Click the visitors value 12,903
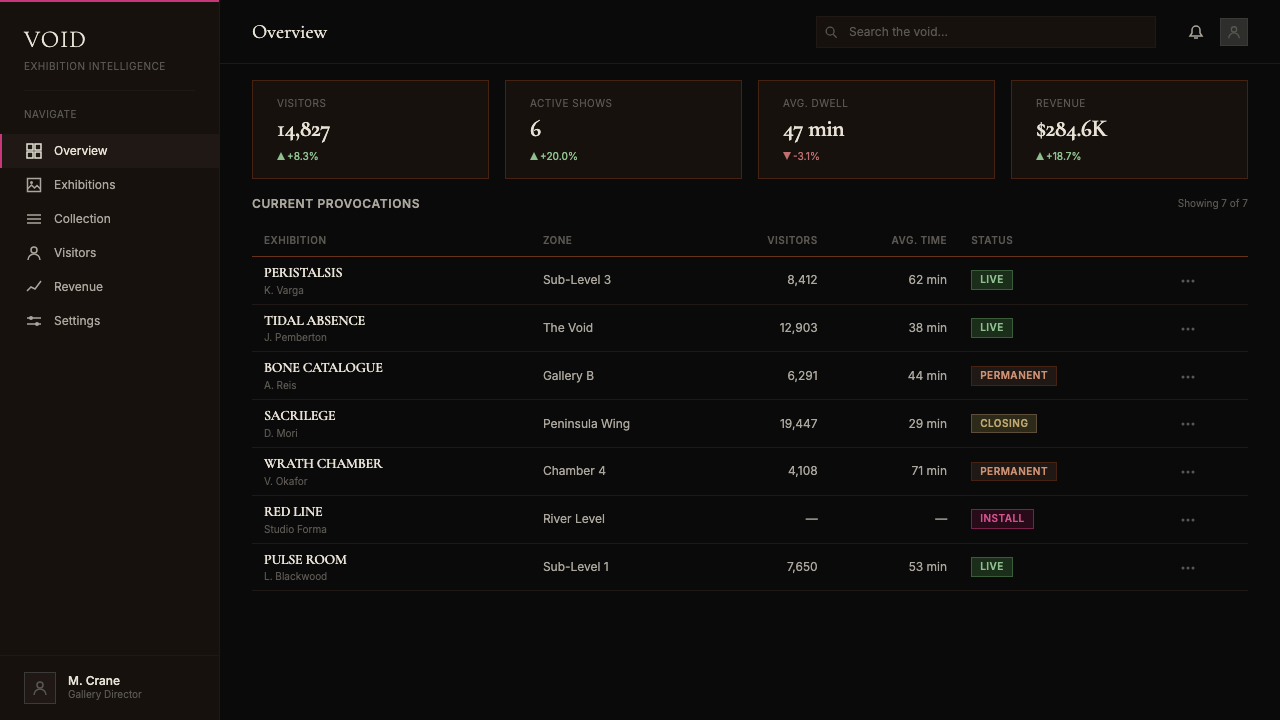The height and width of the screenshot is (720, 1280). (799, 328)
